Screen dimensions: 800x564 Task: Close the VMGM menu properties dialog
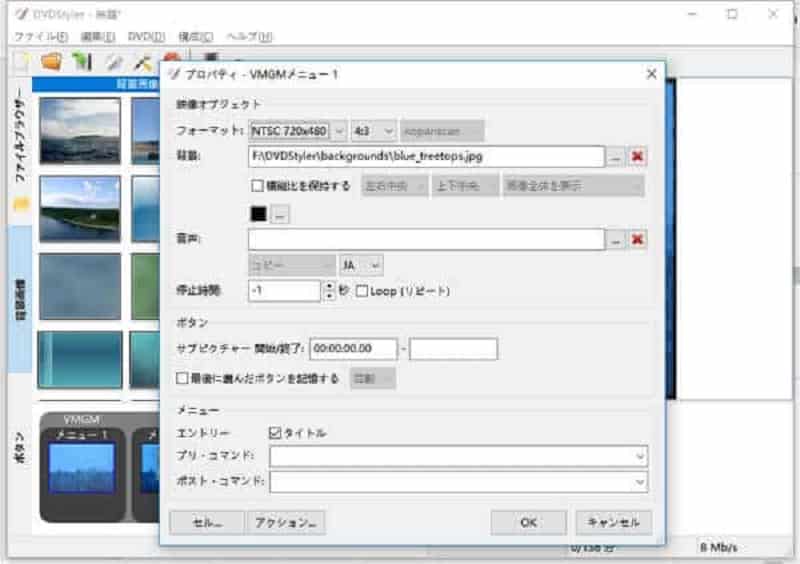coord(652,74)
